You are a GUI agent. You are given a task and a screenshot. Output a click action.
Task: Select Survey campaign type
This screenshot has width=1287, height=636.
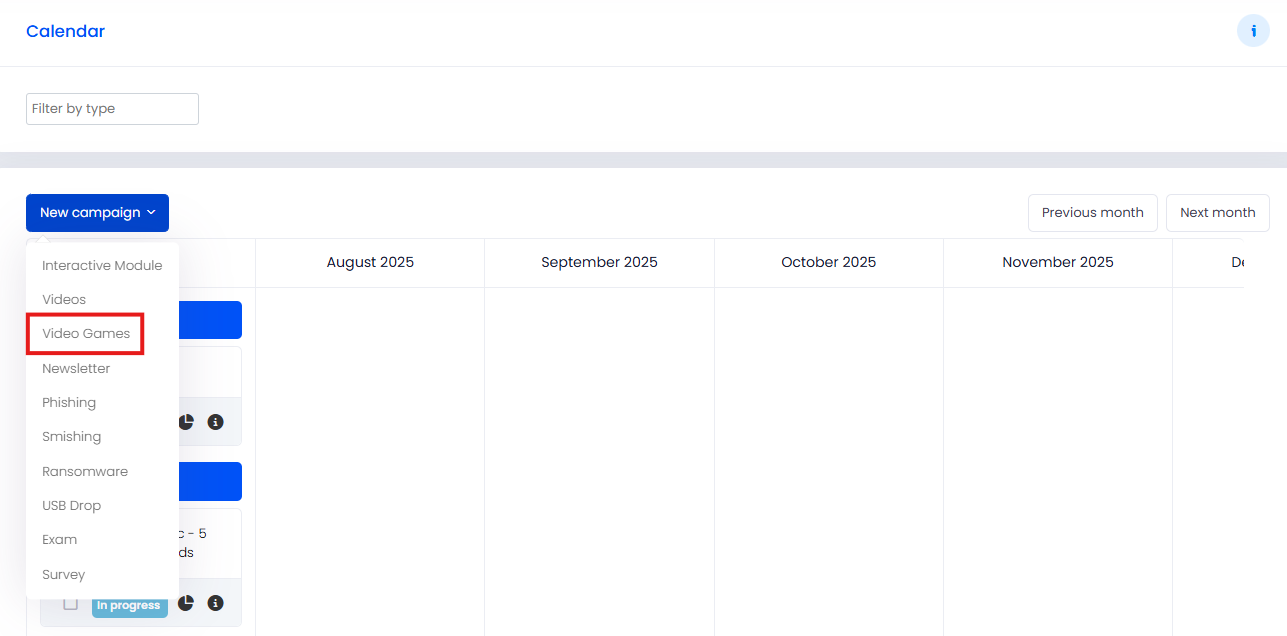pyautogui.click(x=64, y=575)
